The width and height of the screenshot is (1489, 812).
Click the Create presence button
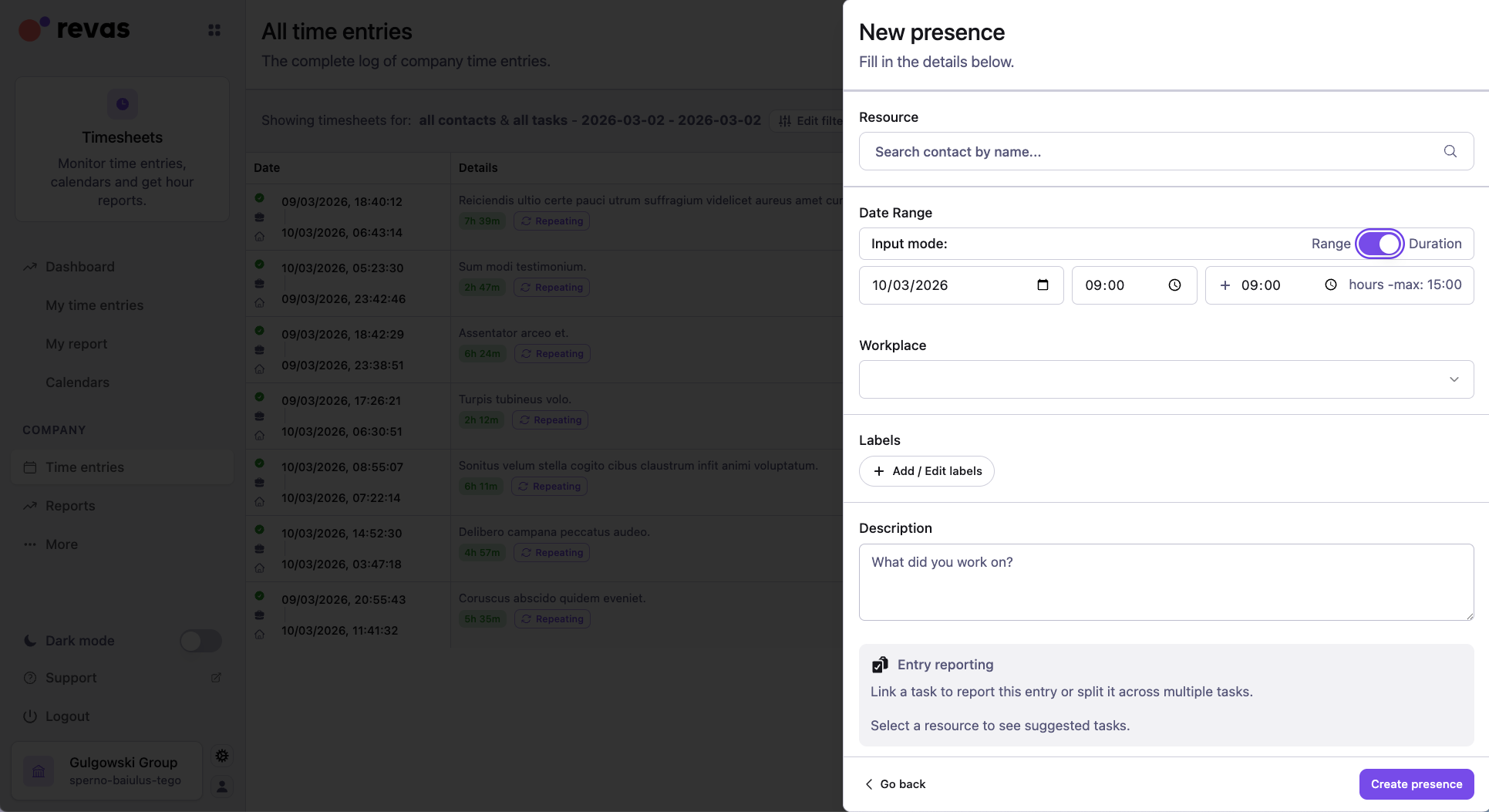(1416, 783)
